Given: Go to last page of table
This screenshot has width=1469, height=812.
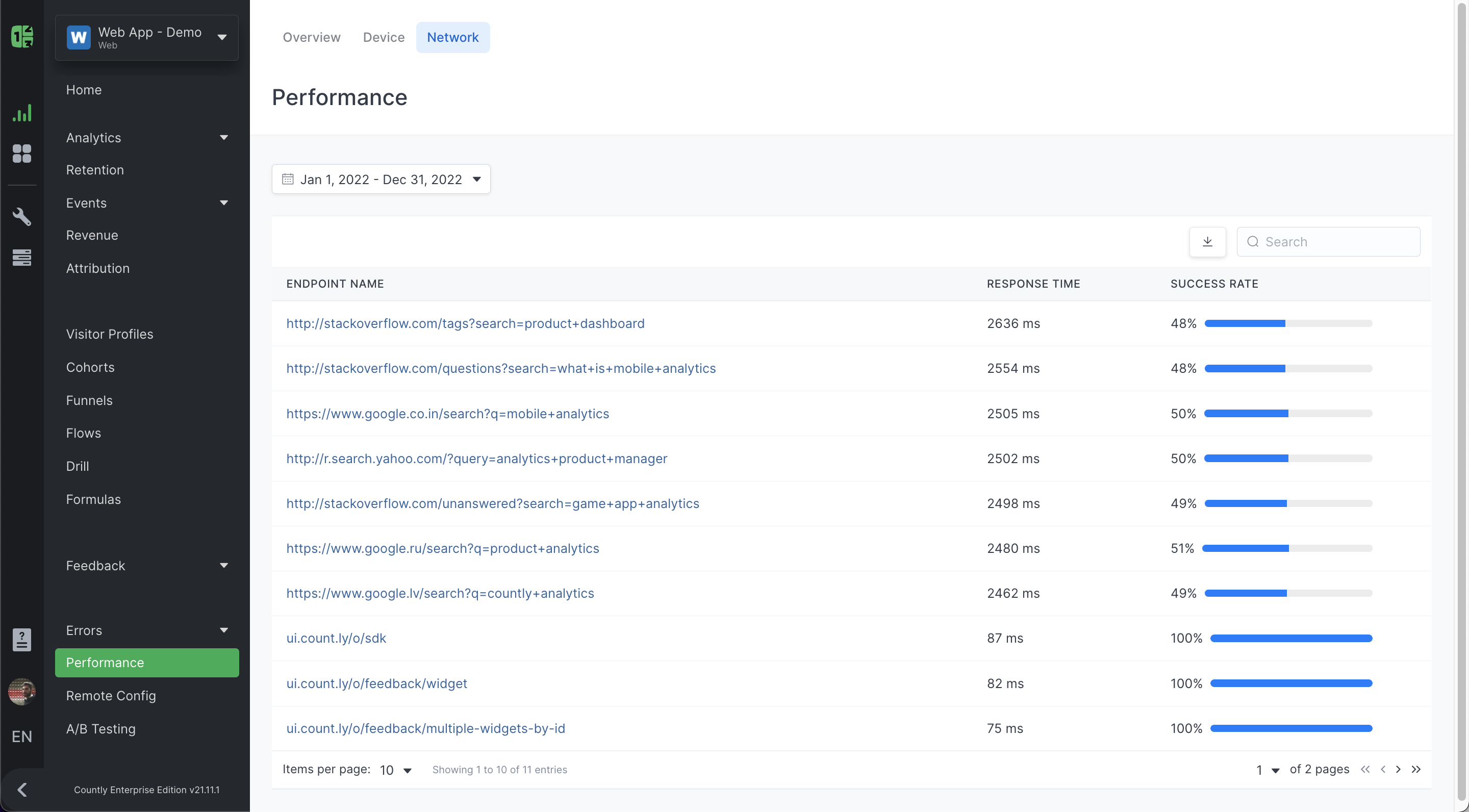Looking at the screenshot, I should pyautogui.click(x=1416, y=769).
